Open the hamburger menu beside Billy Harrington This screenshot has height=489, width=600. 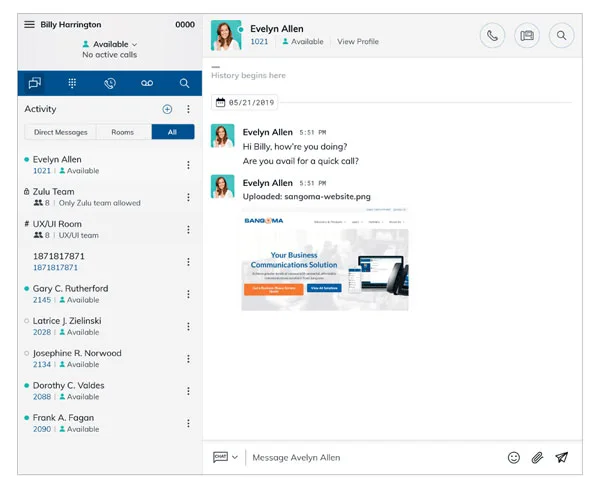[x=30, y=24]
